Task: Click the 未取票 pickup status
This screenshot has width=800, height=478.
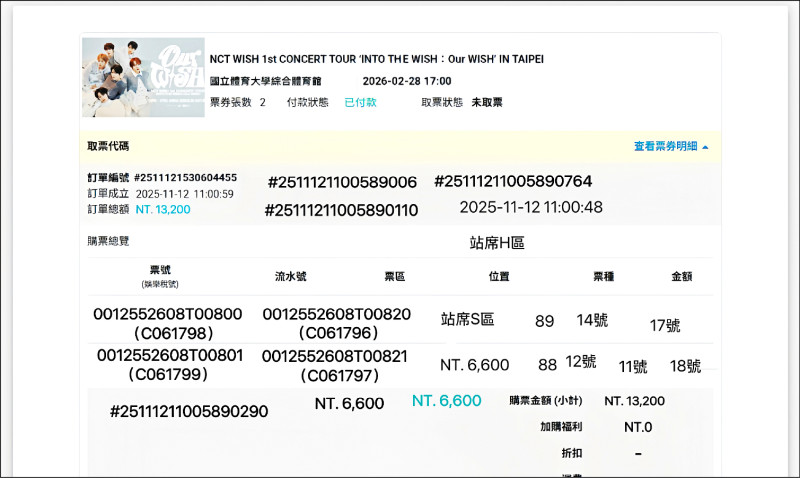Action: [x=487, y=102]
